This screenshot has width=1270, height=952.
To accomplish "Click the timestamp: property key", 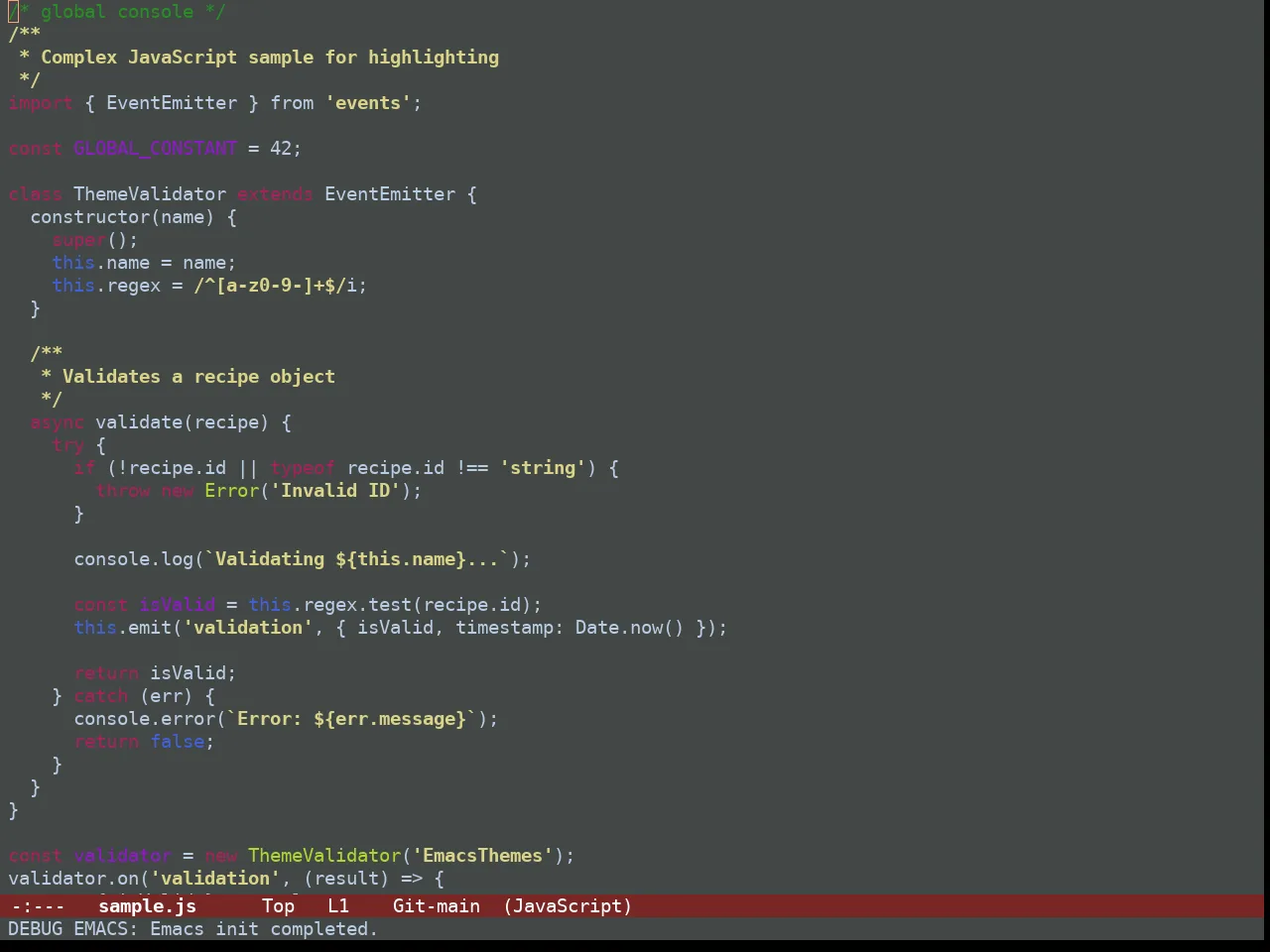I will click(x=510, y=628).
